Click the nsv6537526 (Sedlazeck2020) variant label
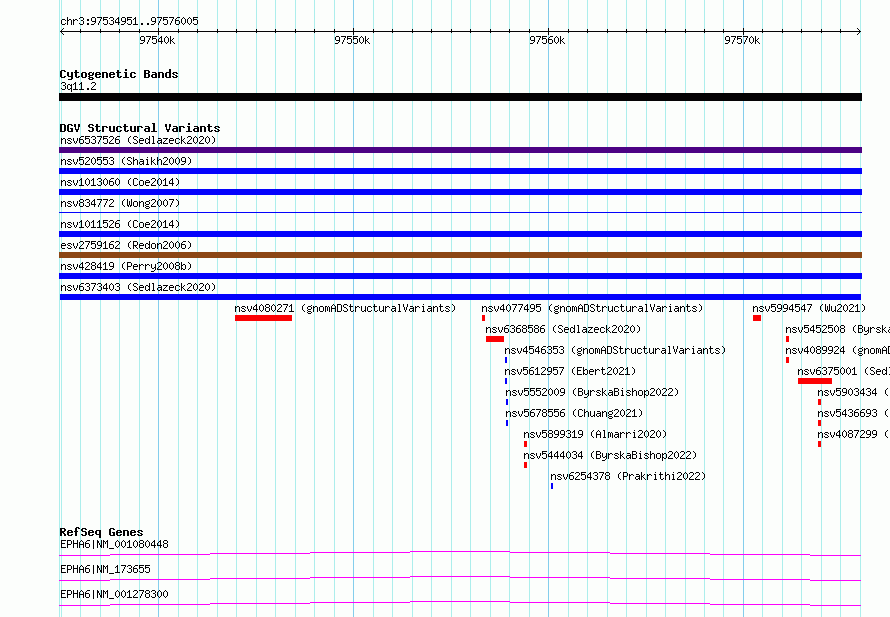 (x=138, y=140)
